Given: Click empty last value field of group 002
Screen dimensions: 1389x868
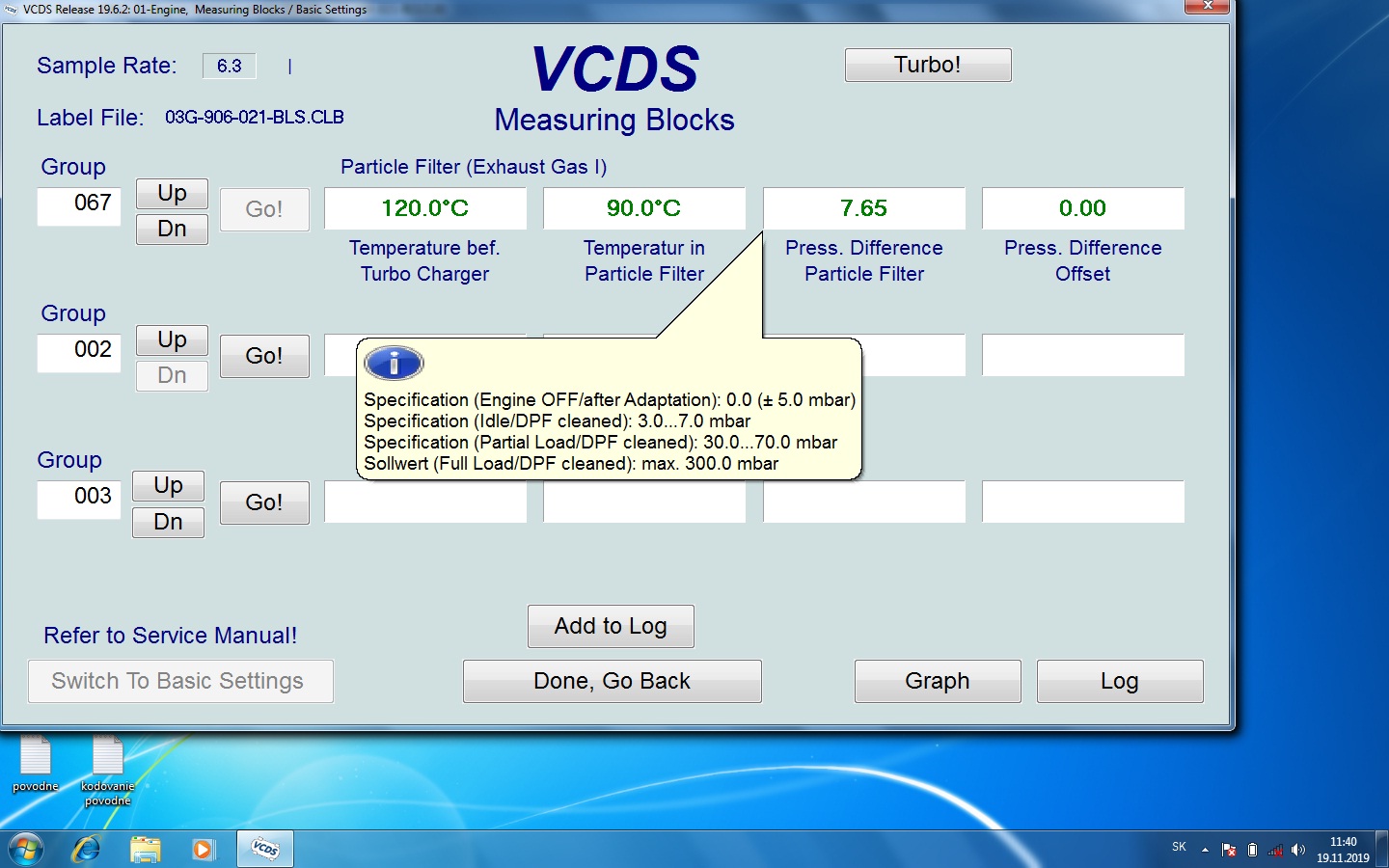Looking at the screenshot, I should pyautogui.click(x=1083, y=355).
